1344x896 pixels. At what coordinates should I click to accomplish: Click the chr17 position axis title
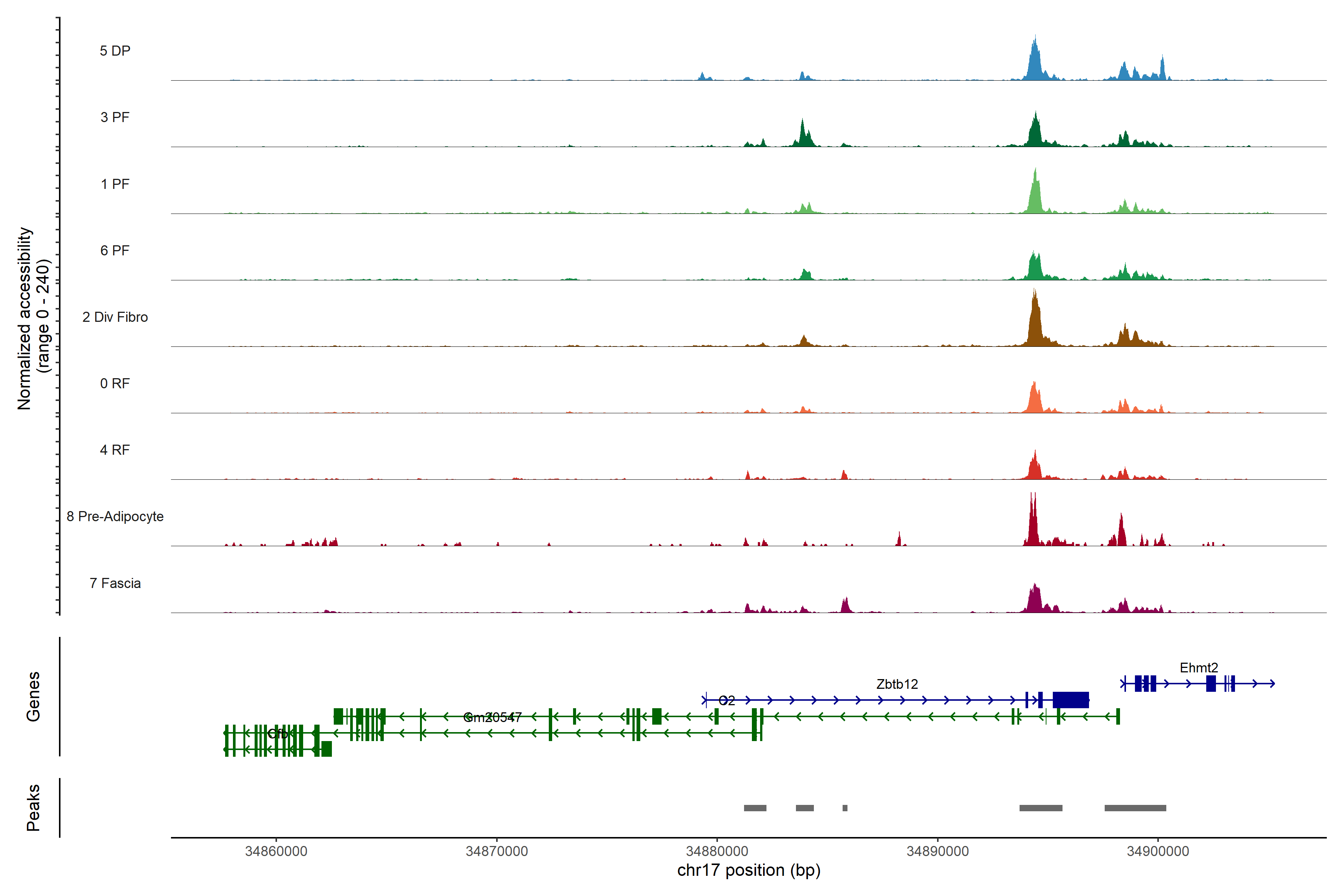(x=749, y=870)
